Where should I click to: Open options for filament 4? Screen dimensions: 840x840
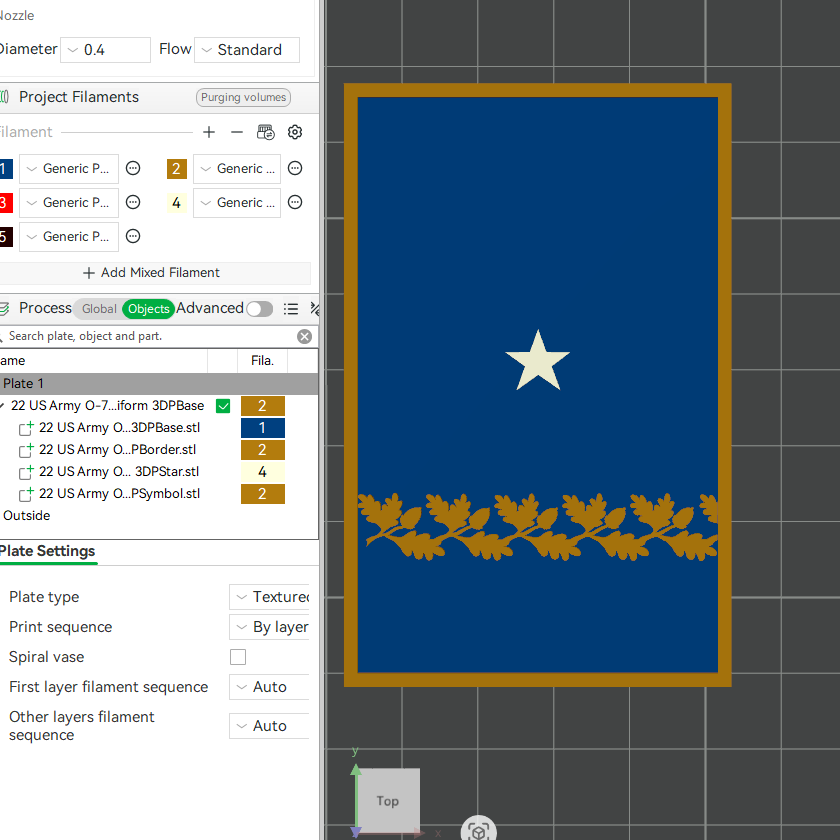tap(295, 202)
